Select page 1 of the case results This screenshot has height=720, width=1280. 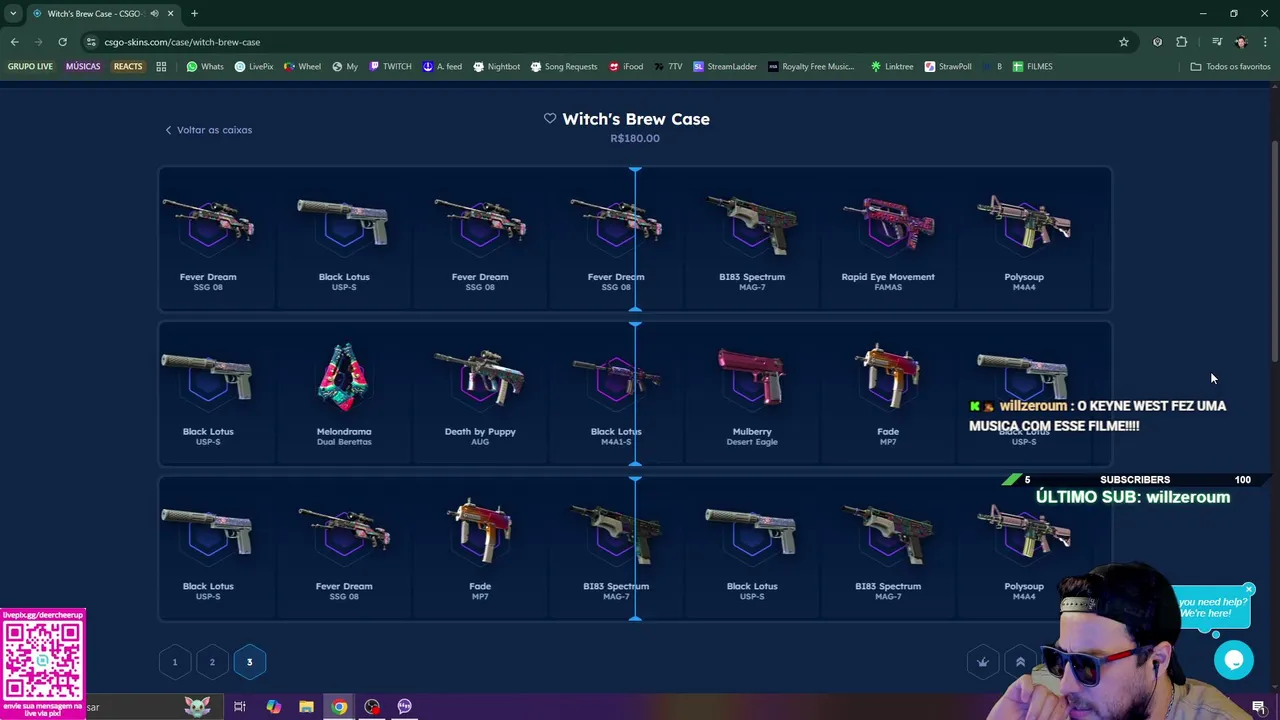pos(175,662)
